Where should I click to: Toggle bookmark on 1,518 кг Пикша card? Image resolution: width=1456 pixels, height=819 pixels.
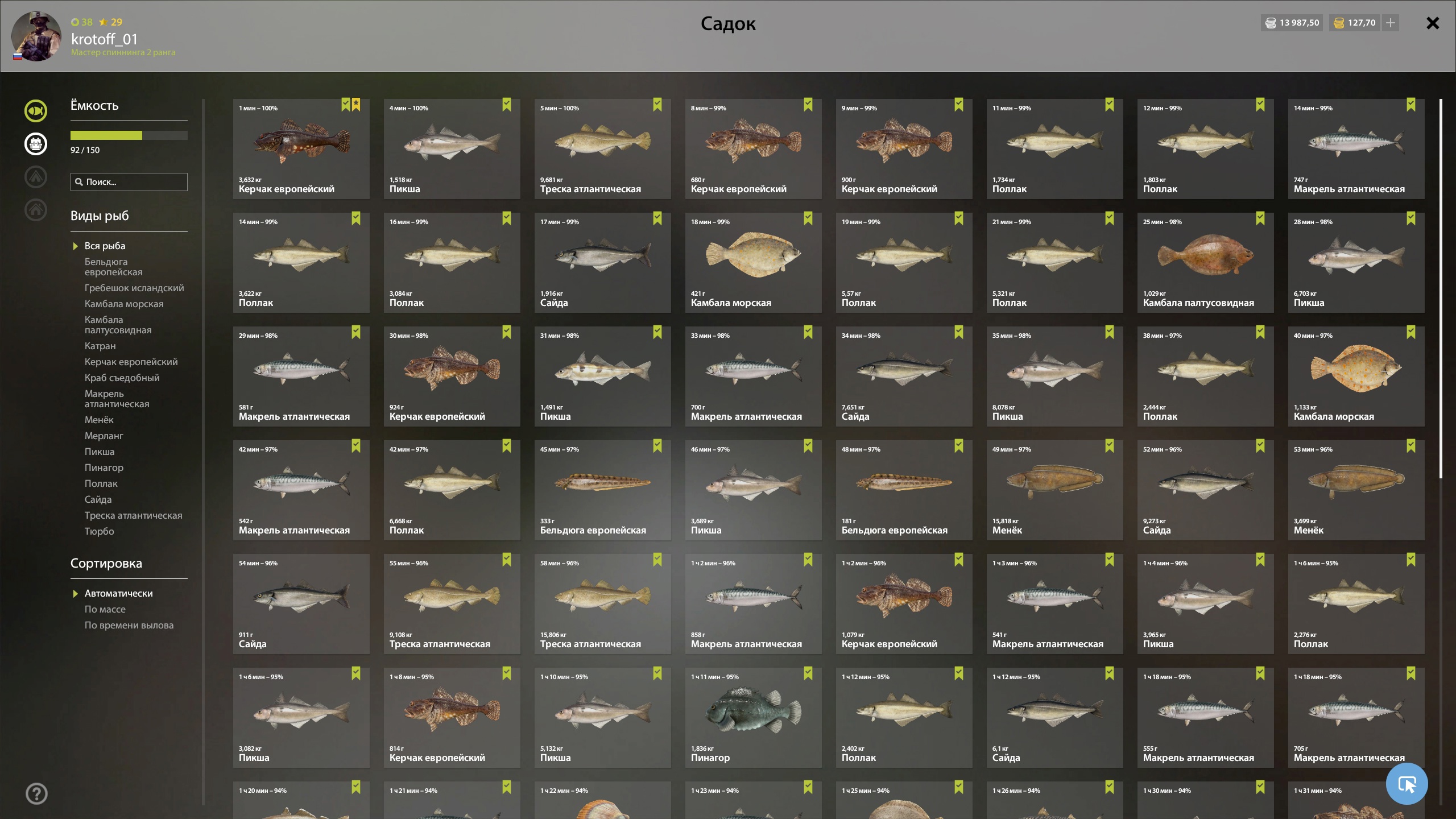pos(507,105)
